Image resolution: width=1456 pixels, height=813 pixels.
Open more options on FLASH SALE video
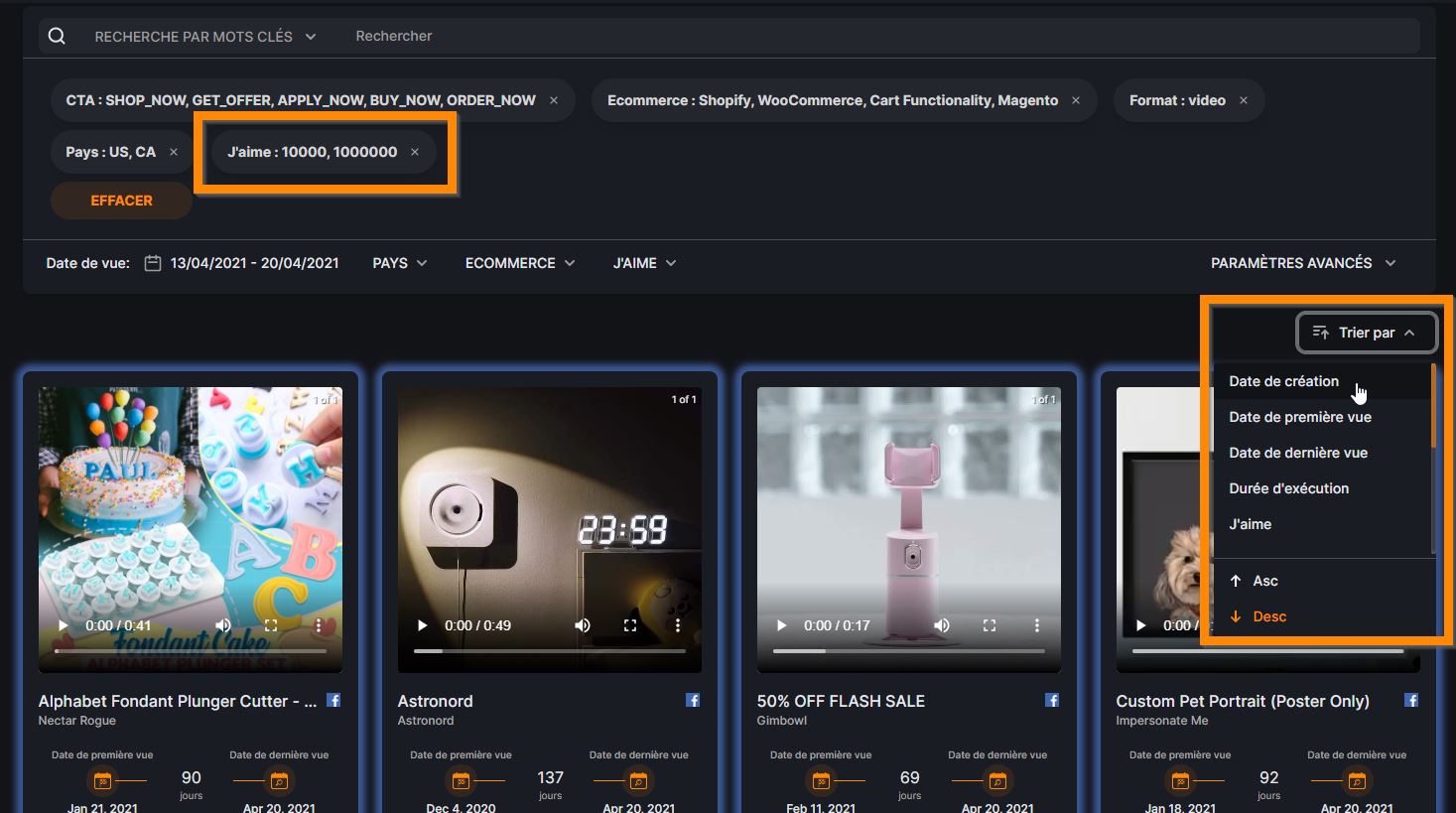point(1037,625)
